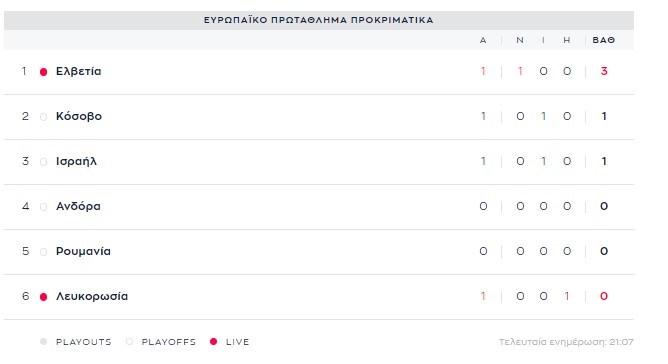The width and height of the screenshot is (668, 364).
Task: Click the Α matches column header
Action: coord(483,40)
